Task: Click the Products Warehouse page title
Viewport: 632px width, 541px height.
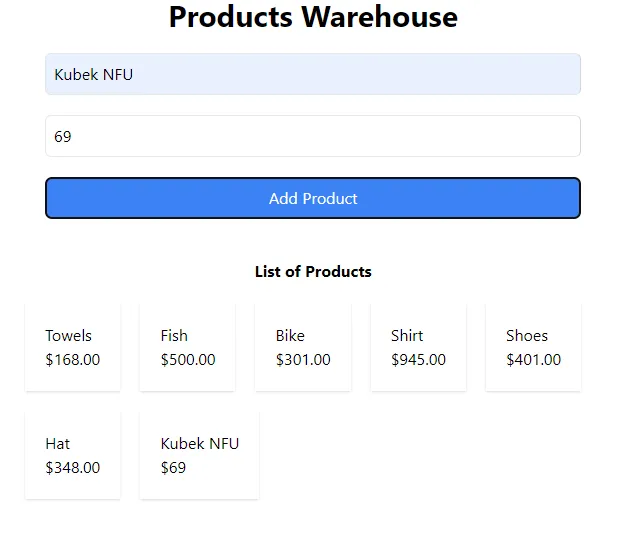Action: [x=313, y=18]
